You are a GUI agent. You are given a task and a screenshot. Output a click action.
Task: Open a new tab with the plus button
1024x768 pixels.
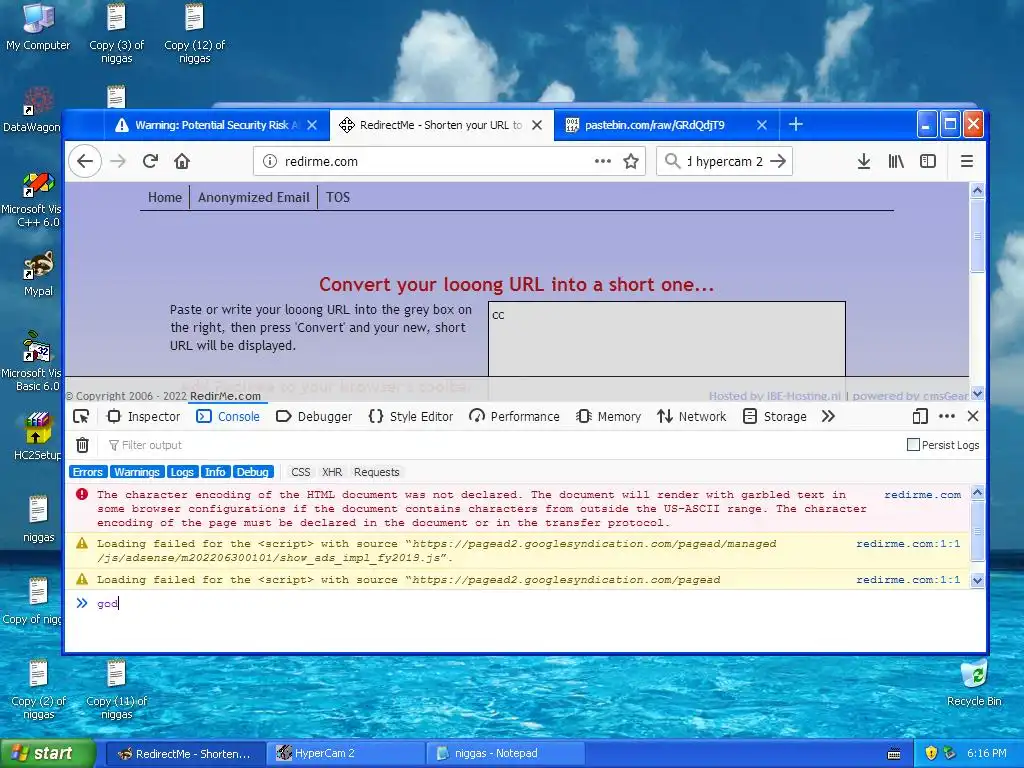795,124
